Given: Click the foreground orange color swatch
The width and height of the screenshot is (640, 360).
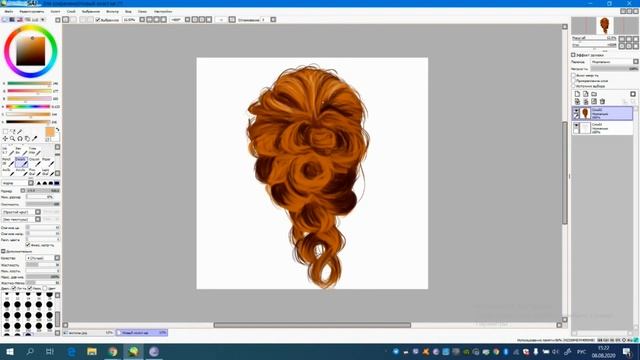Looking at the screenshot, I should [x=50, y=132].
